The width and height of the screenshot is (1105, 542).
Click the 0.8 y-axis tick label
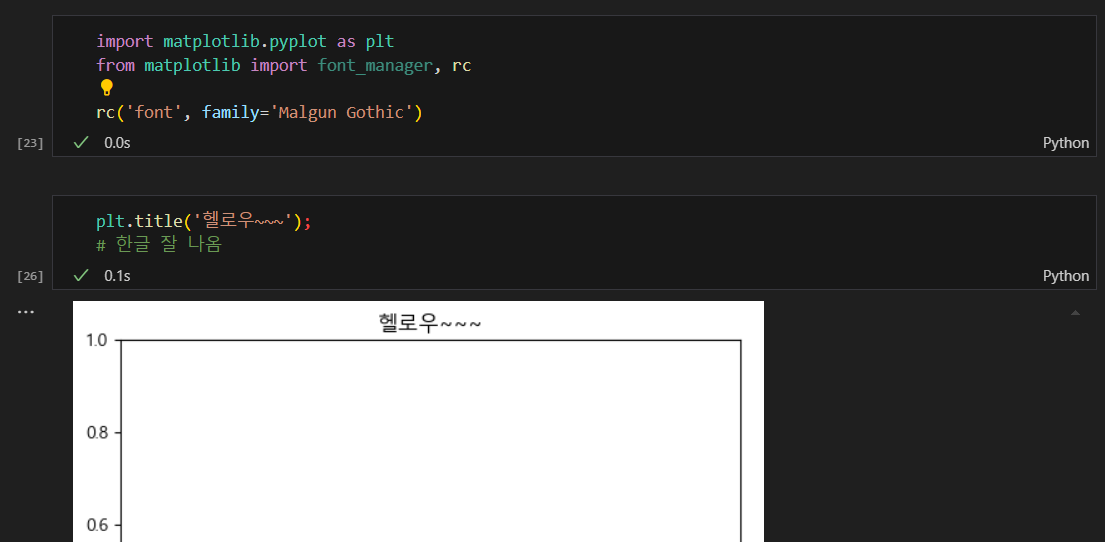click(97, 433)
